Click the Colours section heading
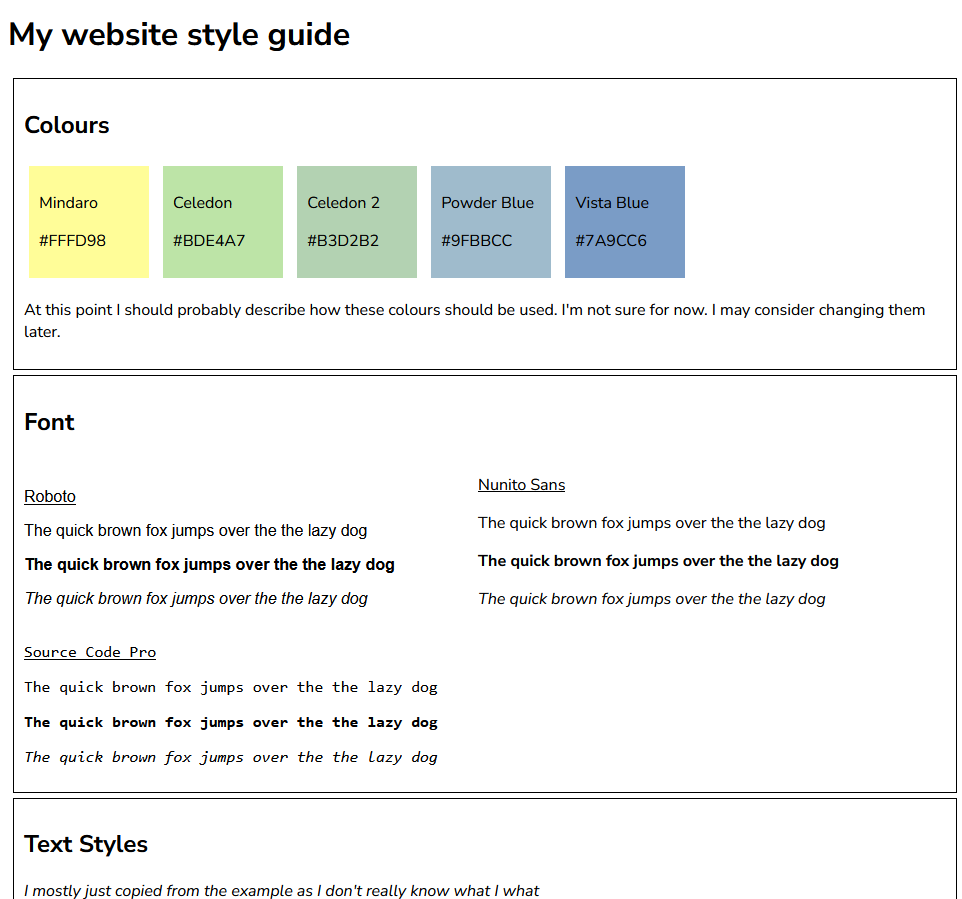This screenshot has height=899, width=962. (66, 125)
